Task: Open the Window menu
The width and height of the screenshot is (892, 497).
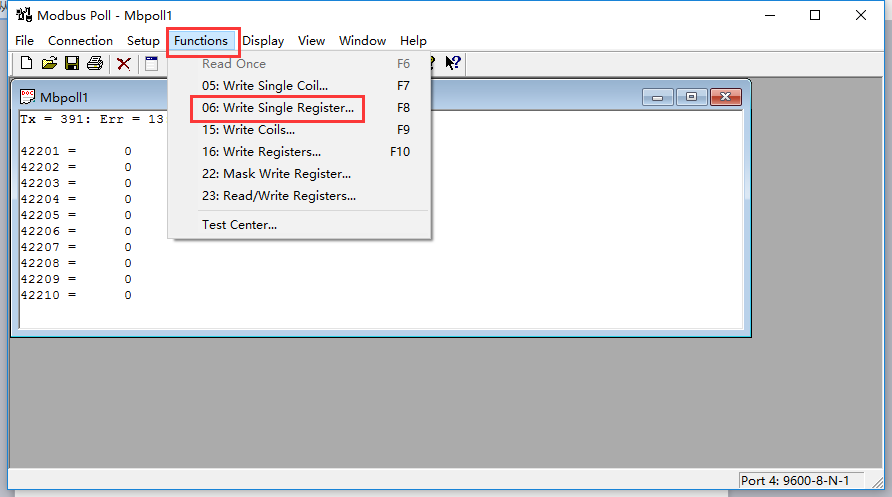Action: pyautogui.click(x=362, y=41)
